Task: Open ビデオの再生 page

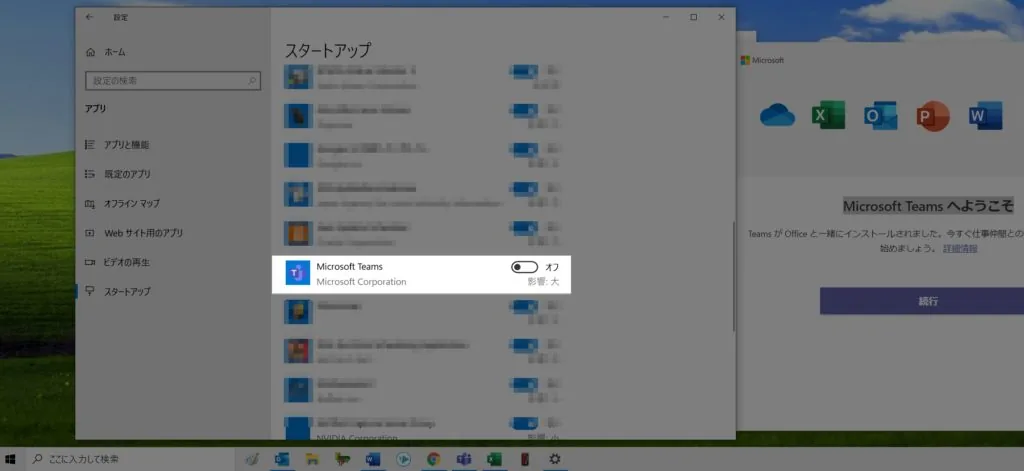Action: tap(118, 263)
